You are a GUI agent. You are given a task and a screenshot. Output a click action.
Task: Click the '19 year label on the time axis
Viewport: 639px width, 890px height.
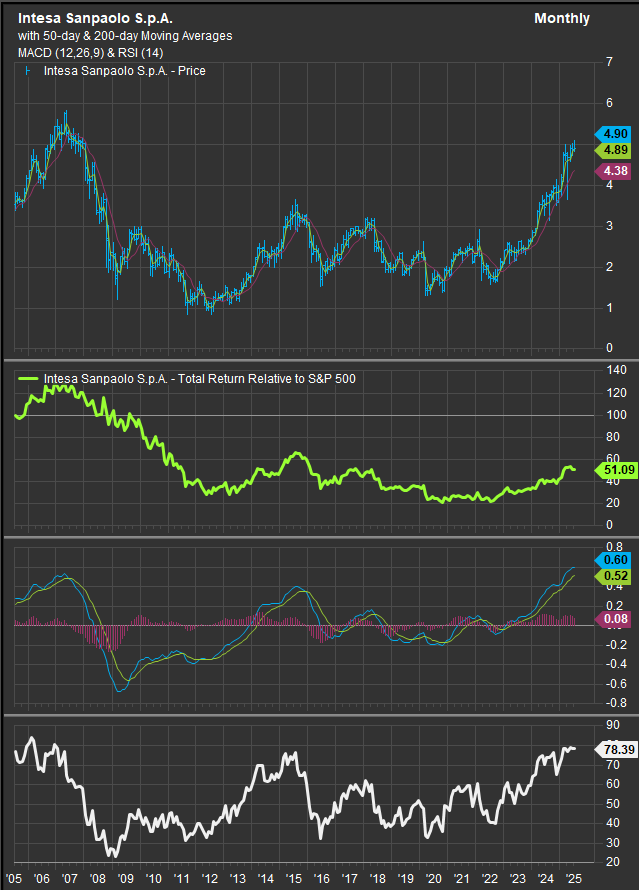(x=406, y=879)
